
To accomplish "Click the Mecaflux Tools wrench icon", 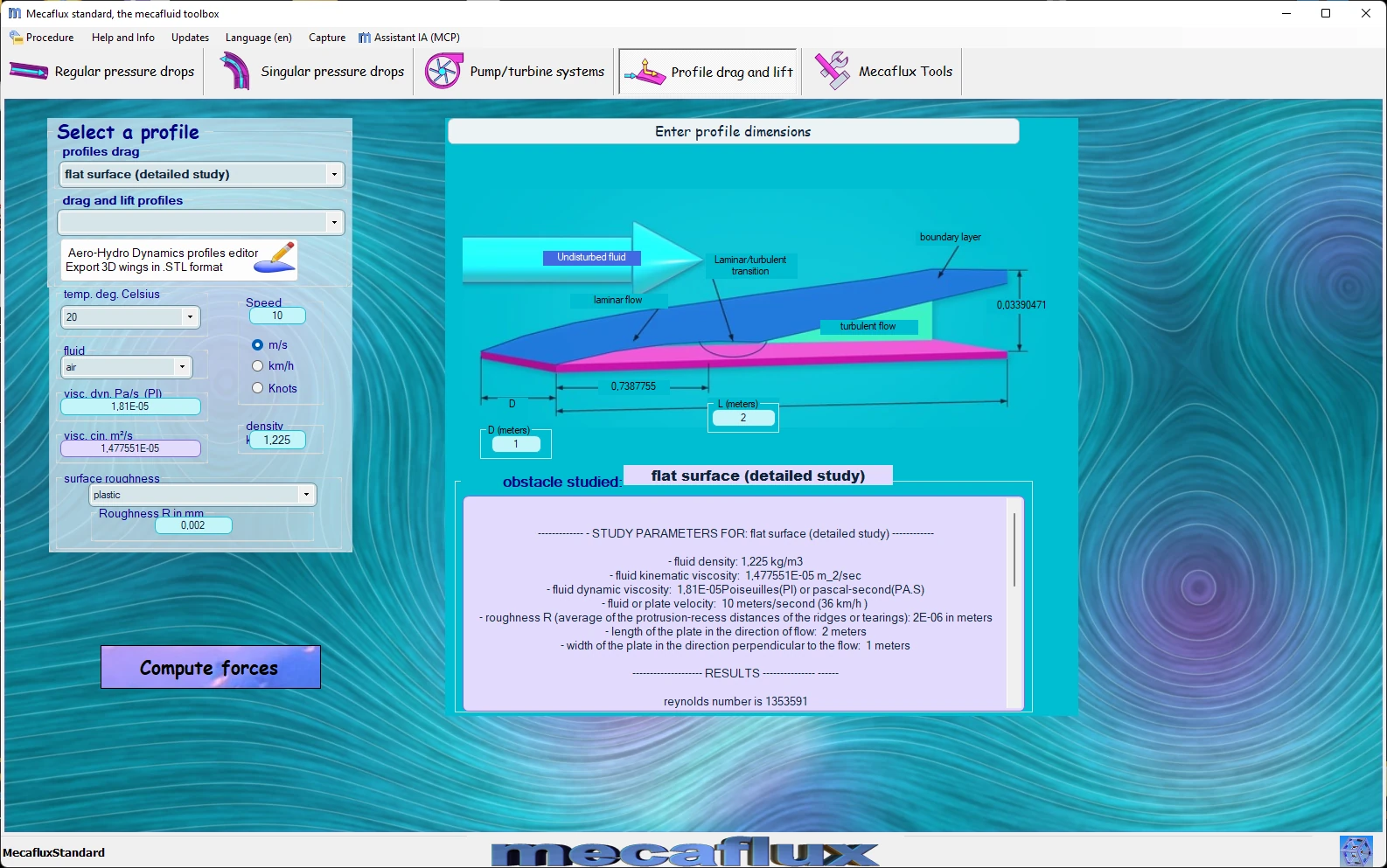I will (x=833, y=71).
